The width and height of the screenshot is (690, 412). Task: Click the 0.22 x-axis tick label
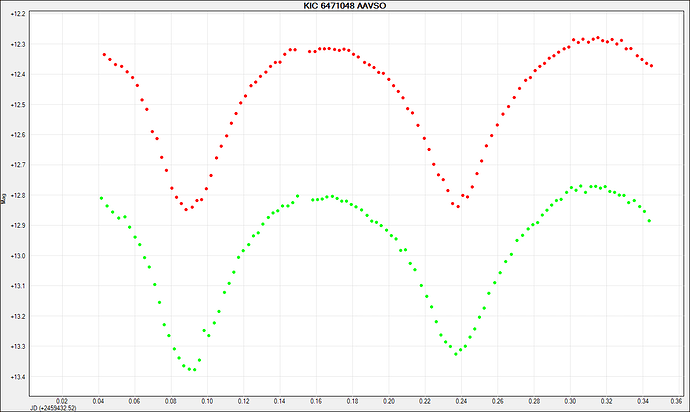(x=425, y=401)
